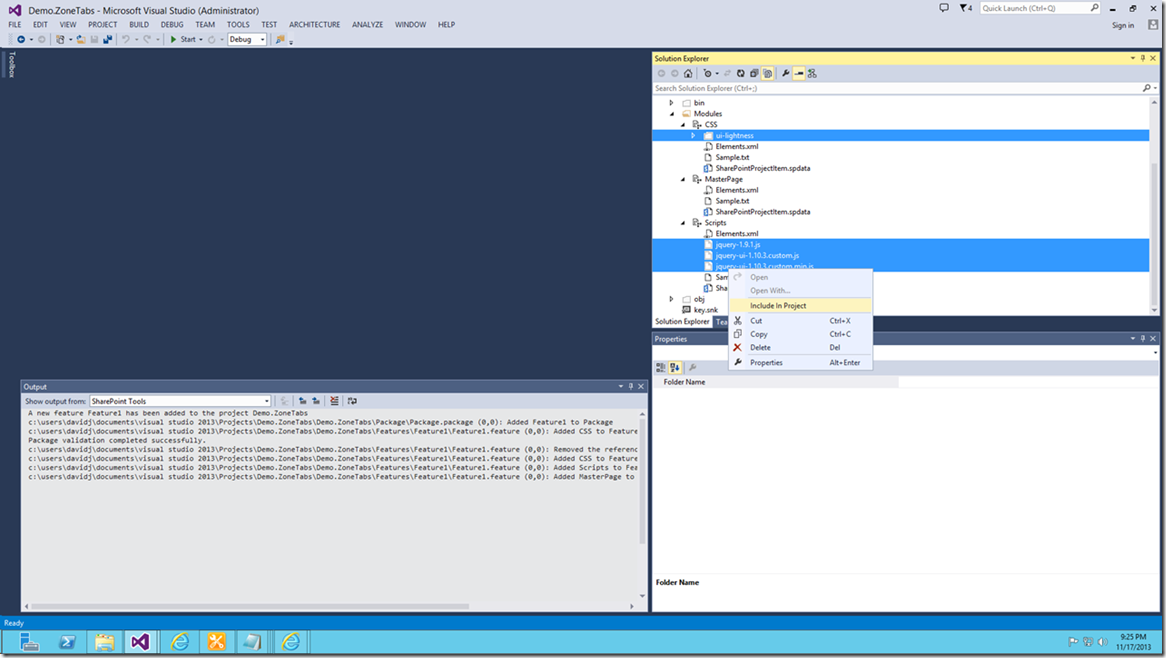Choose Cut from the context menu

[800, 320]
